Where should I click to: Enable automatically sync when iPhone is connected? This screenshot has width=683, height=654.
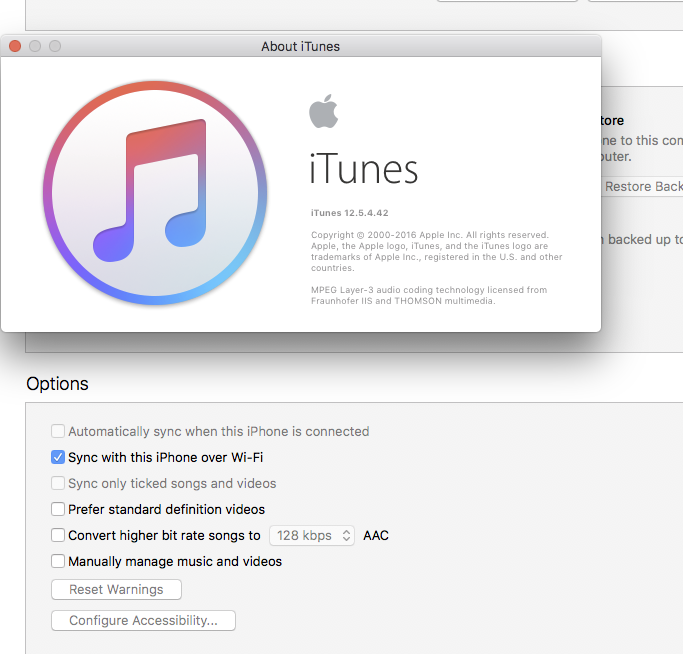pyautogui.click(x=58, y=431)
